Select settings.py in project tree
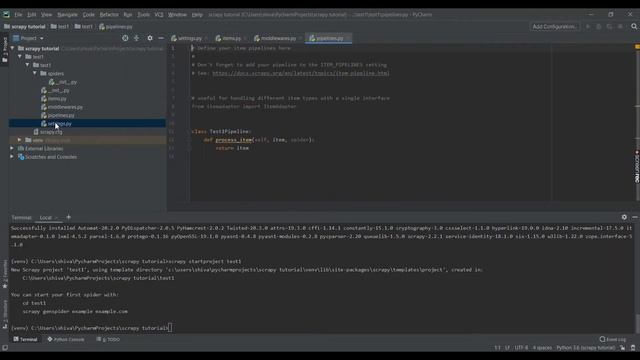Viewport: 640px width, 360px height. pos(56,124)
